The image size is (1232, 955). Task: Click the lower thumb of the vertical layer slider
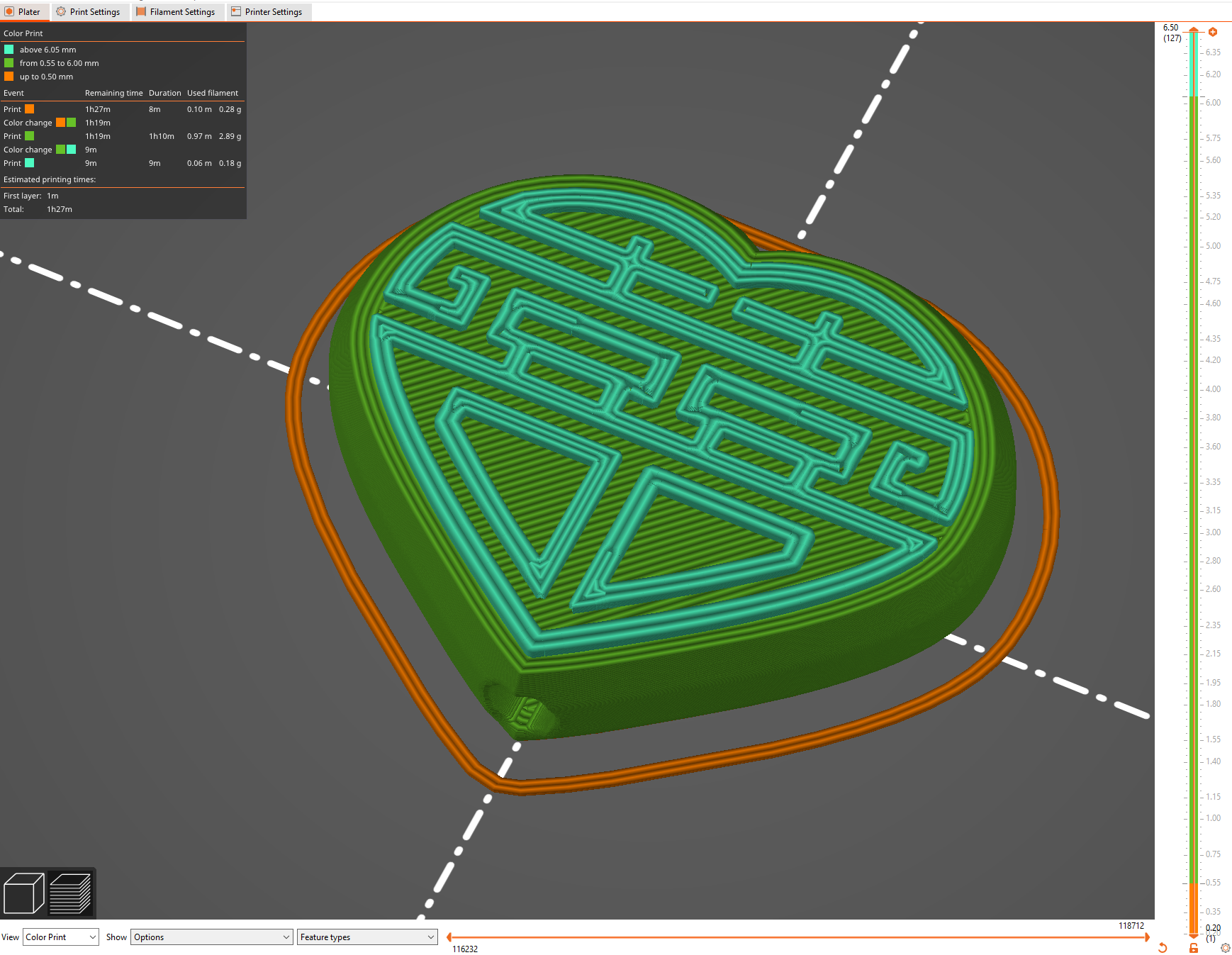point(1194,933)
